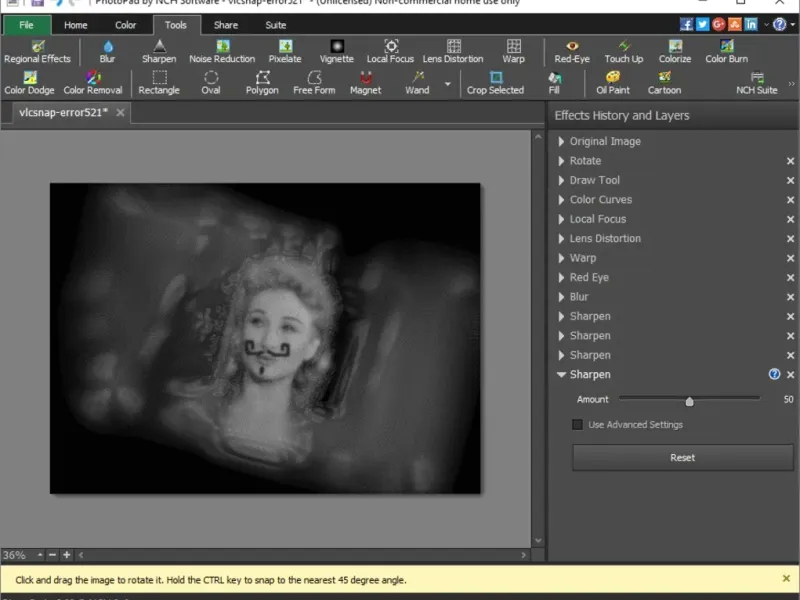Apply the Cartoon effect
The width and height of the screenshot is (800, 600).
tap(664, 82)
